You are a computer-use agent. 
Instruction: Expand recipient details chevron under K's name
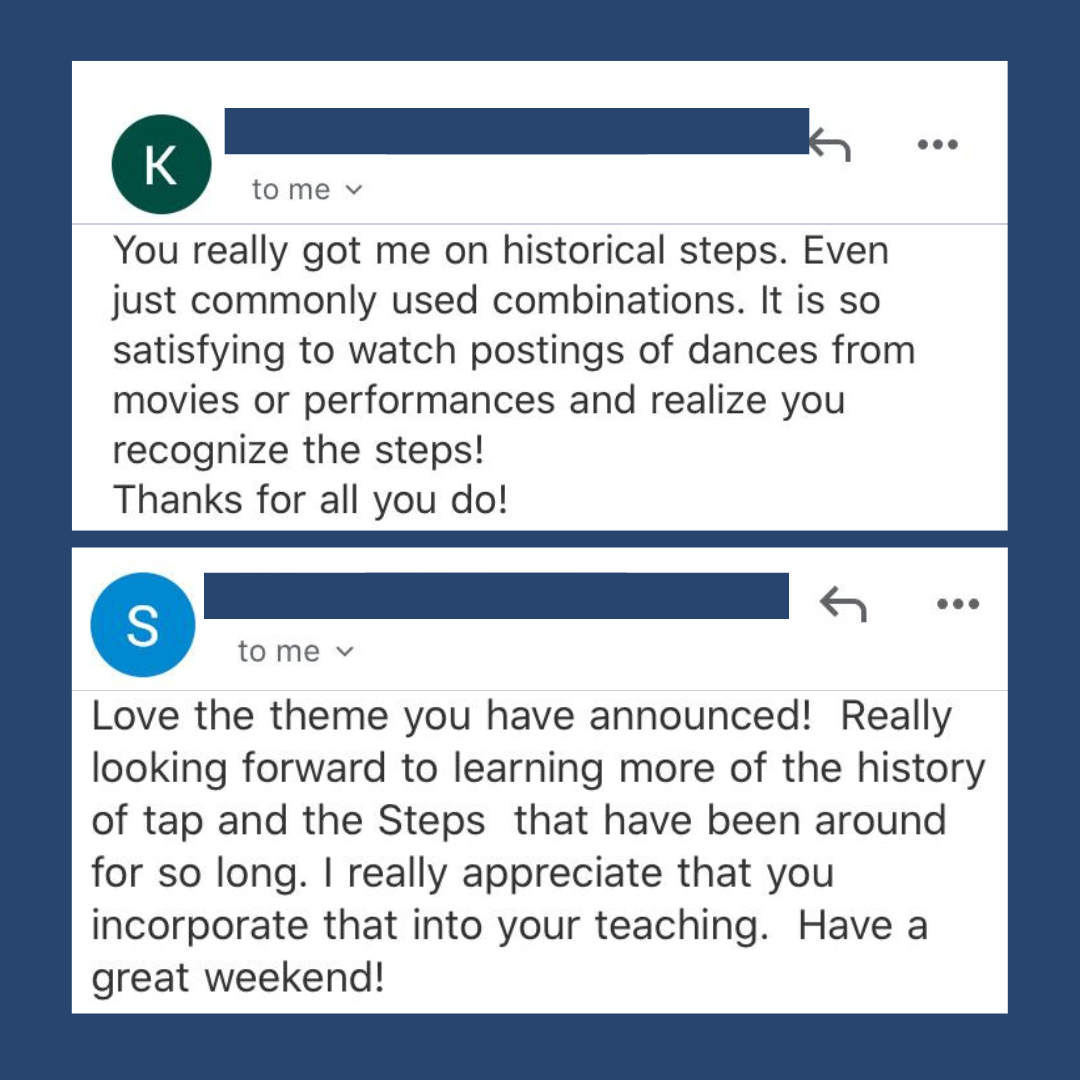point(353,190)
